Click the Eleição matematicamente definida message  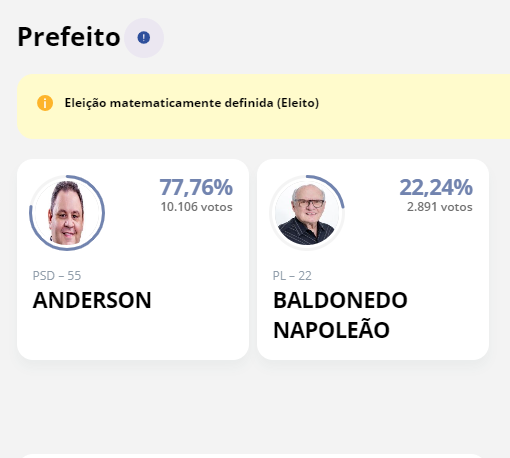tap(192, 103)
